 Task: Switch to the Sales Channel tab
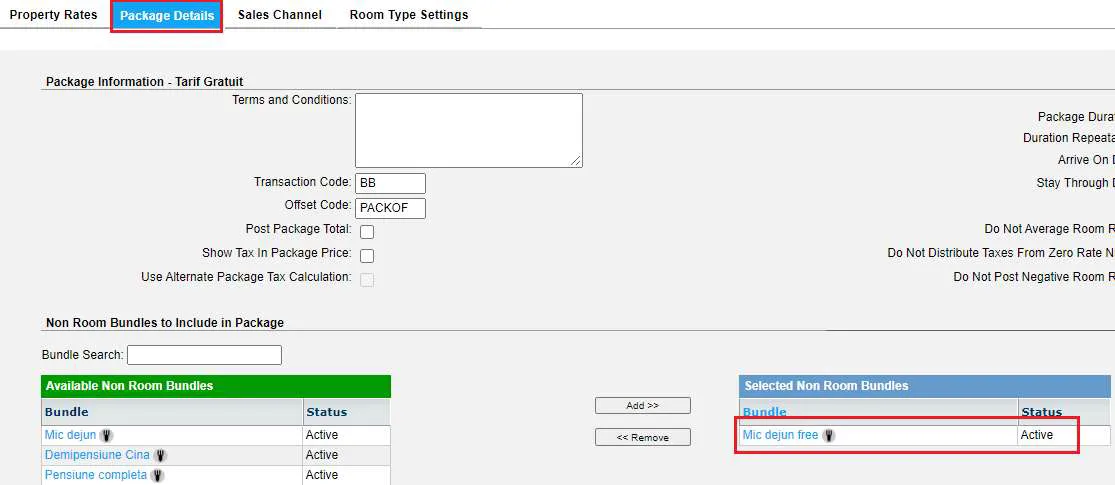[x=279, y=15]
